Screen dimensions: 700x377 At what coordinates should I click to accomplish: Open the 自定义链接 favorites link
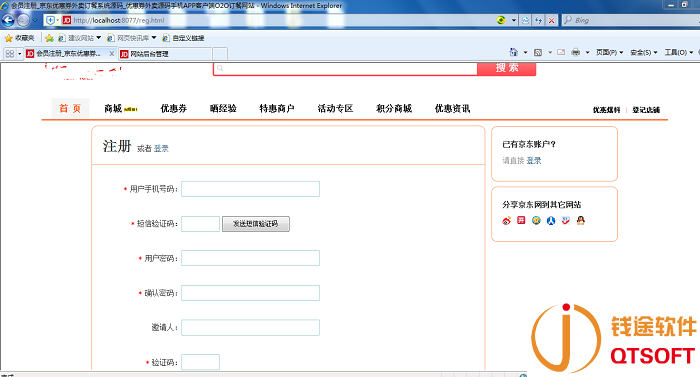pos(183,38)
